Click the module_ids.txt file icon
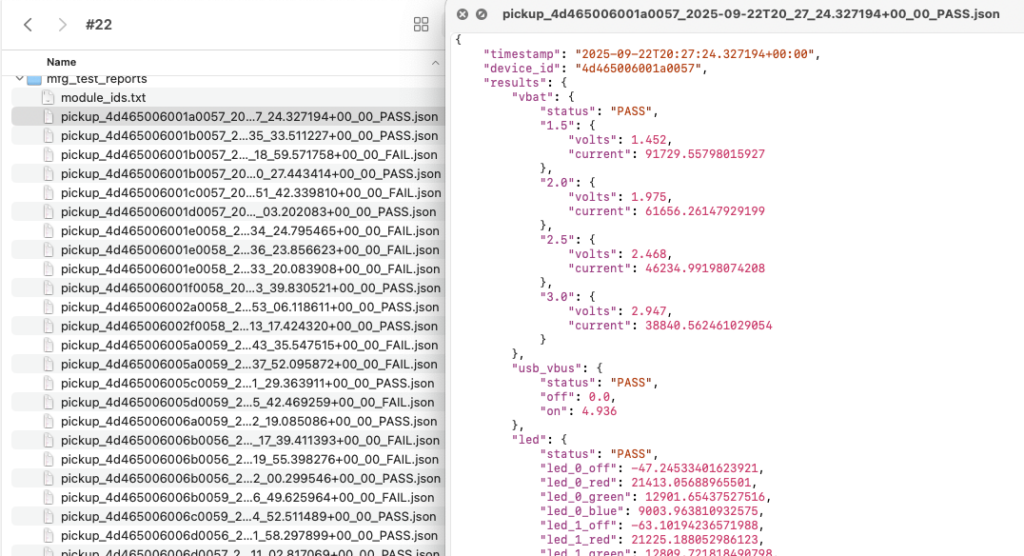This screenshot has height=556, width=1024. coord(49,98)
